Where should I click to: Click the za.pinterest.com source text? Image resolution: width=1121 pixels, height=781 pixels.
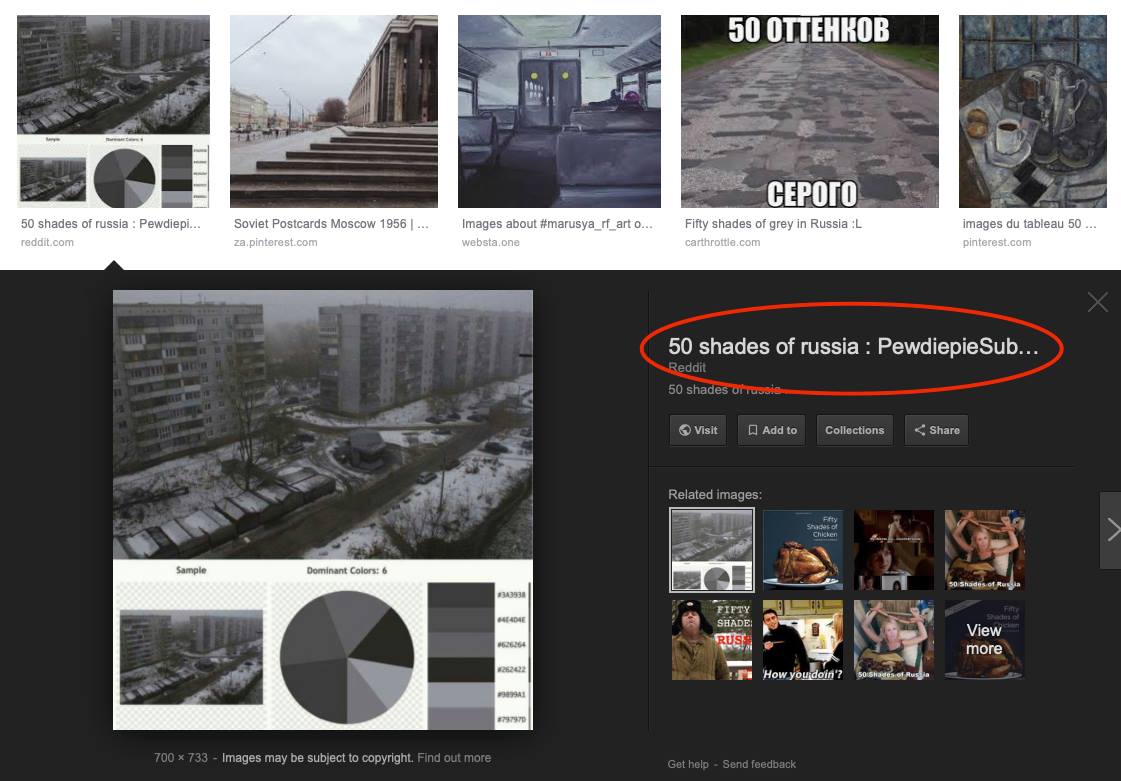click(275, 242)
